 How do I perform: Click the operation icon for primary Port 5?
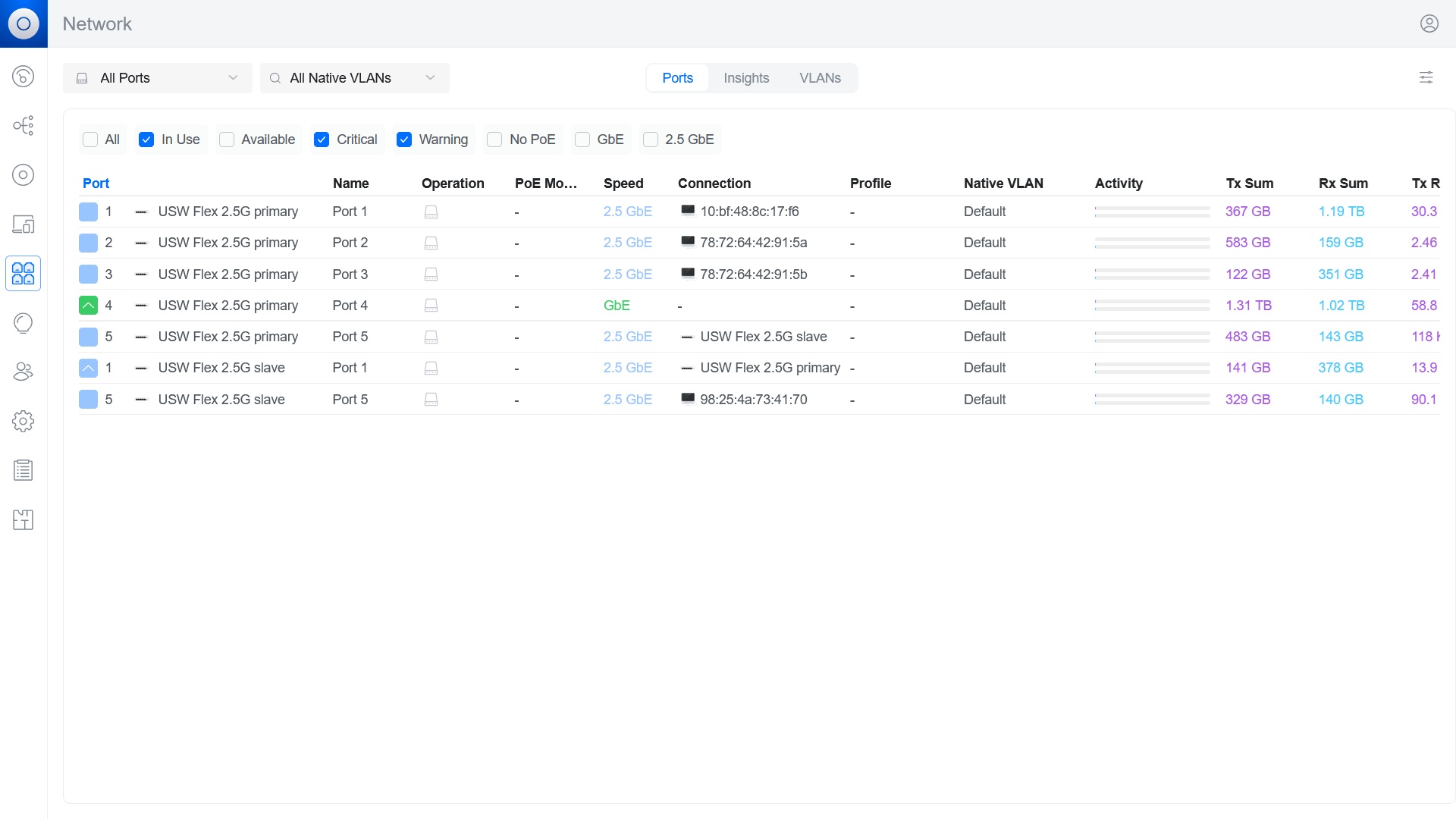[431, 337]
